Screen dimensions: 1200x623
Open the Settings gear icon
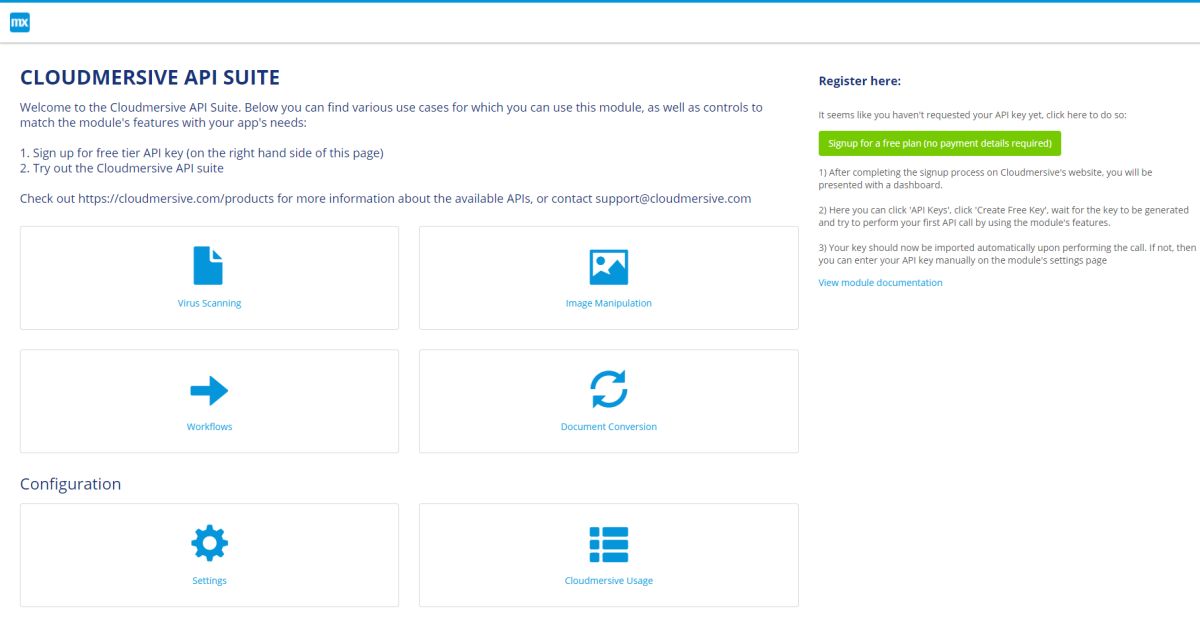pyautogui.click(x=209, y=543)
